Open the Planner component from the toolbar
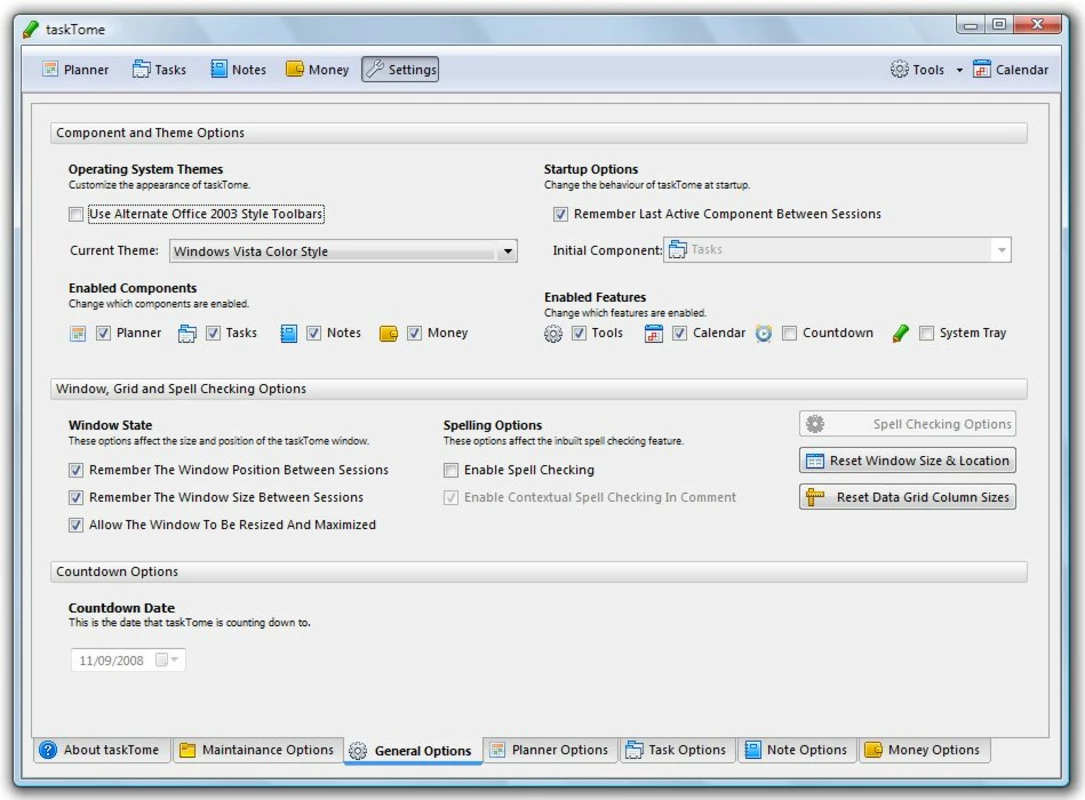Screen dimensions: 1085x800 [76, 69]
